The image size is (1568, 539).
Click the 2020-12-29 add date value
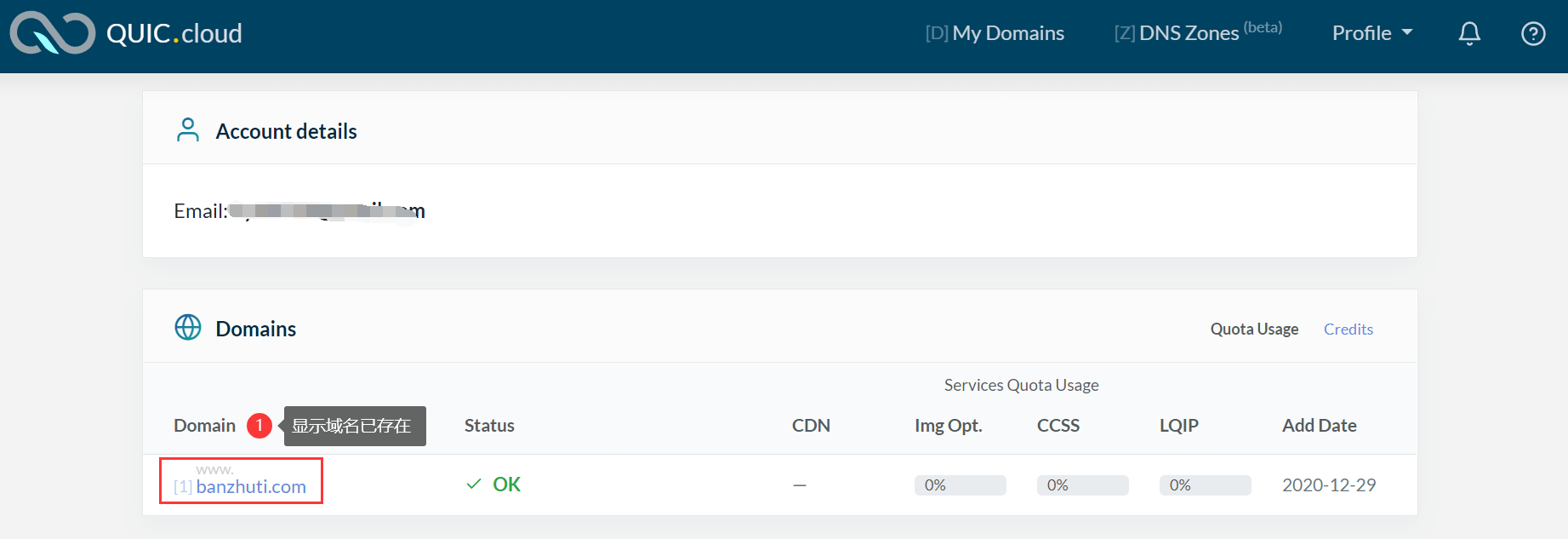pyautogui.click(x=1329, y=485)
